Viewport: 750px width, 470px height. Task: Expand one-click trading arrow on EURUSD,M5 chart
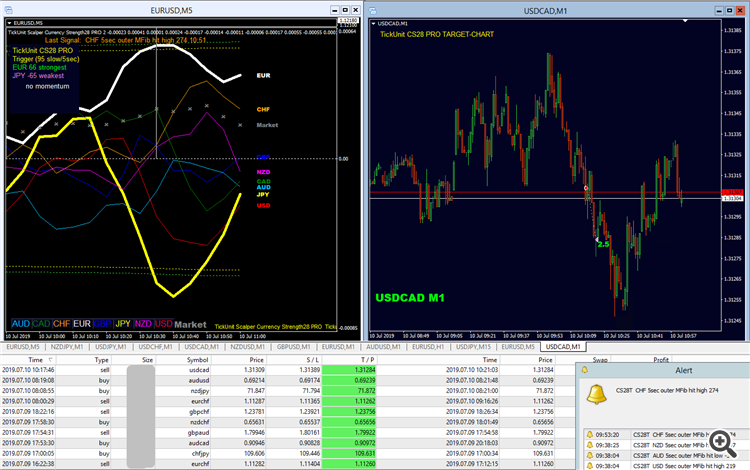point(10,23)
